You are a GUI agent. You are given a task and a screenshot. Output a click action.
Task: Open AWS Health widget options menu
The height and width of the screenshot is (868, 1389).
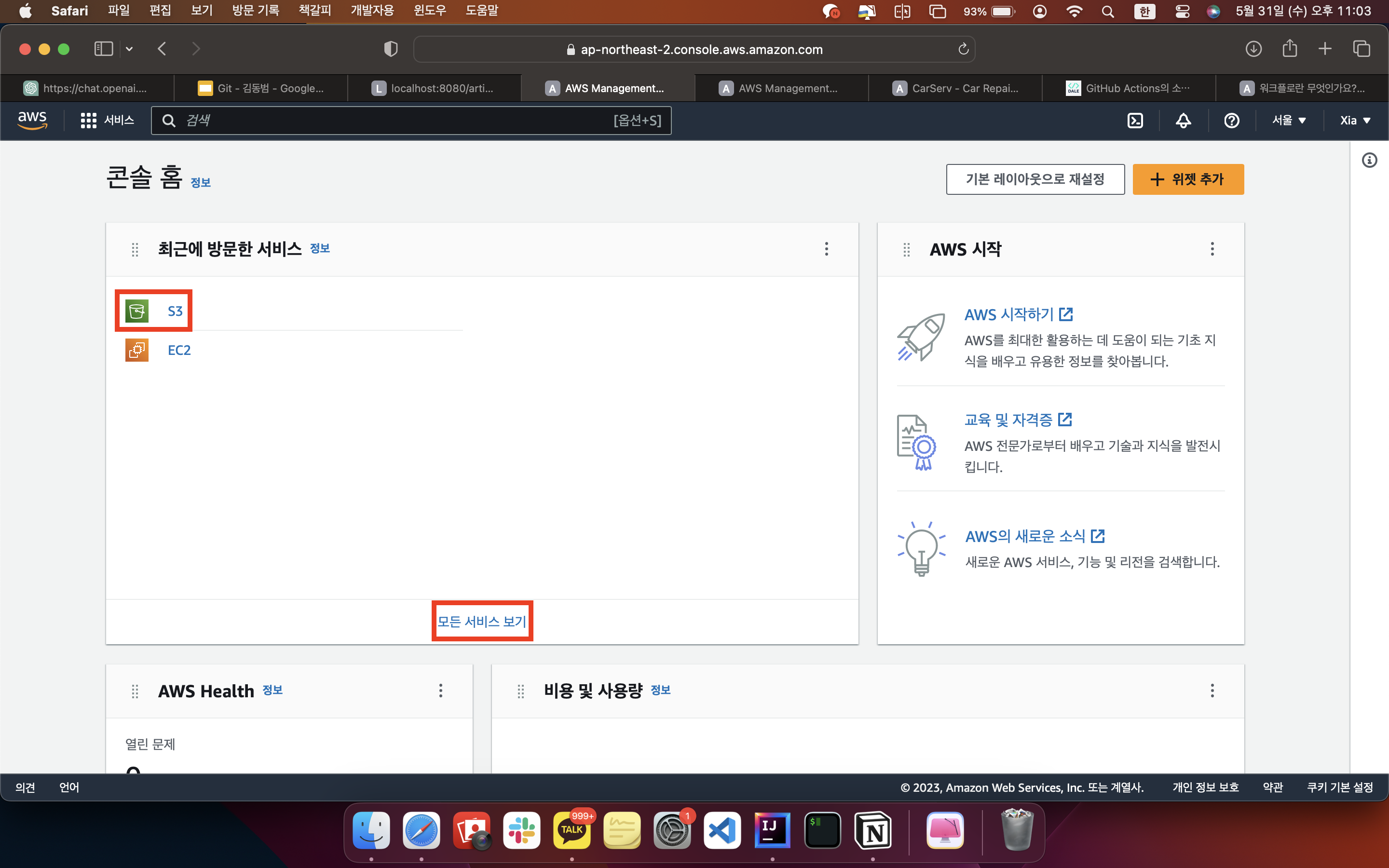click(x=441, y=691)
